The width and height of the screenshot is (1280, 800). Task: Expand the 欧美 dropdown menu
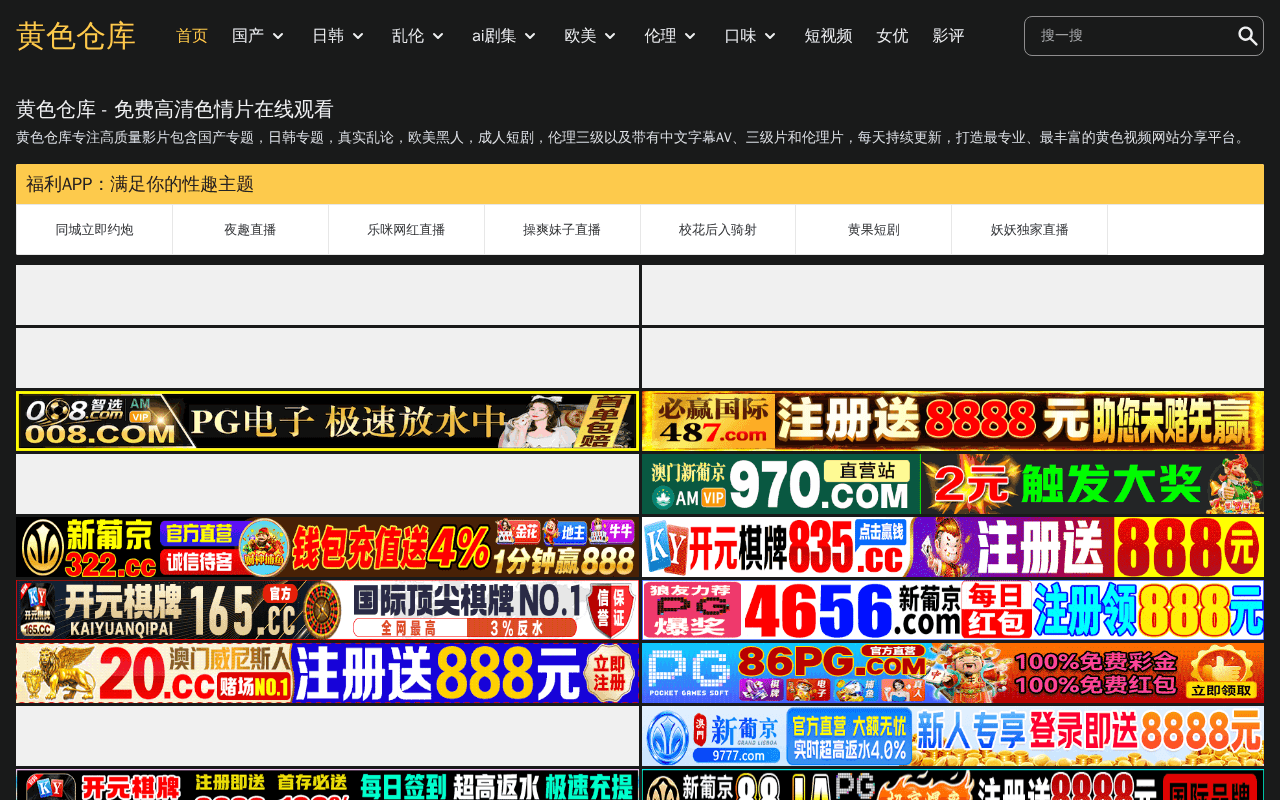click(590, 36)
